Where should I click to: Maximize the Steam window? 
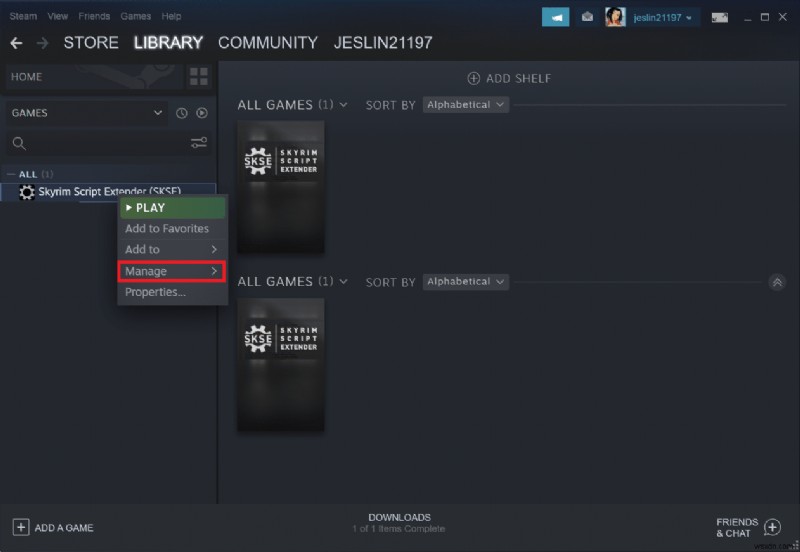[765, 17]
